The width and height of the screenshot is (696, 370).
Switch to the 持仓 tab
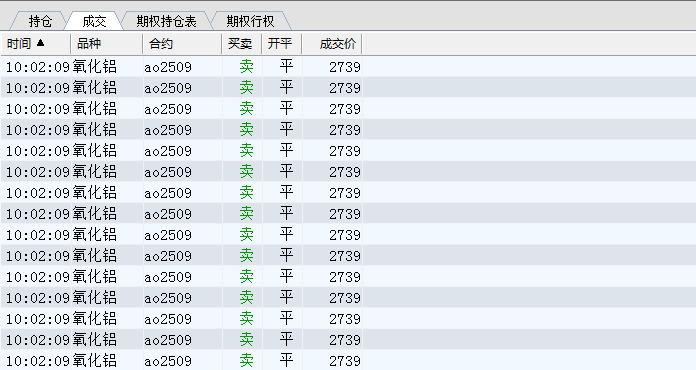[40, 21]
